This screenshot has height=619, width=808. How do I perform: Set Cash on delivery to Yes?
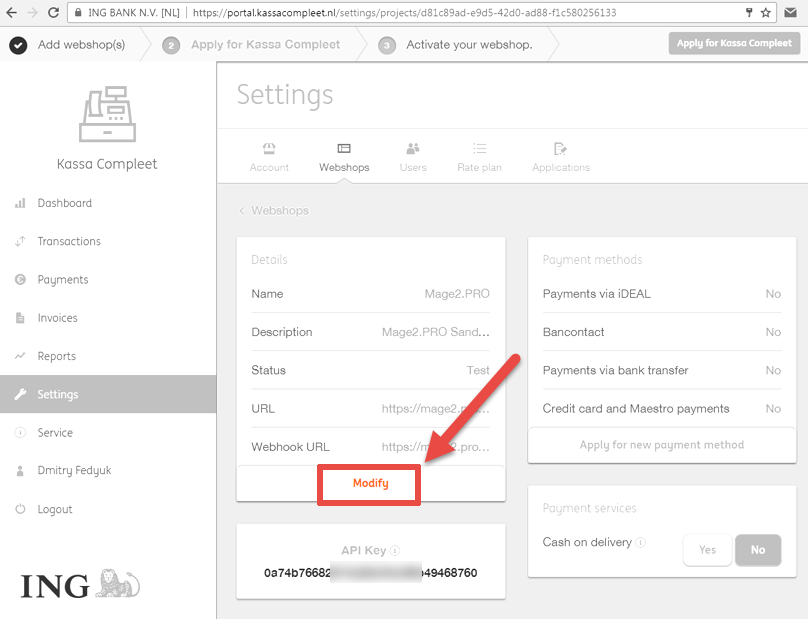tap(708, 550)
